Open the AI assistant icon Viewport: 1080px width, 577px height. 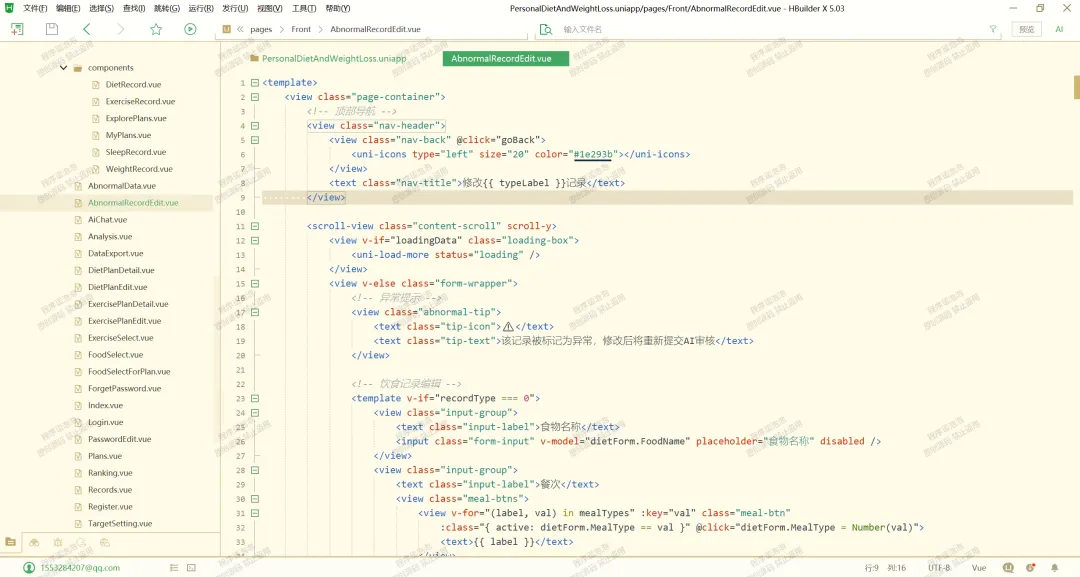pyautogui.click(x=1059, y=29)
